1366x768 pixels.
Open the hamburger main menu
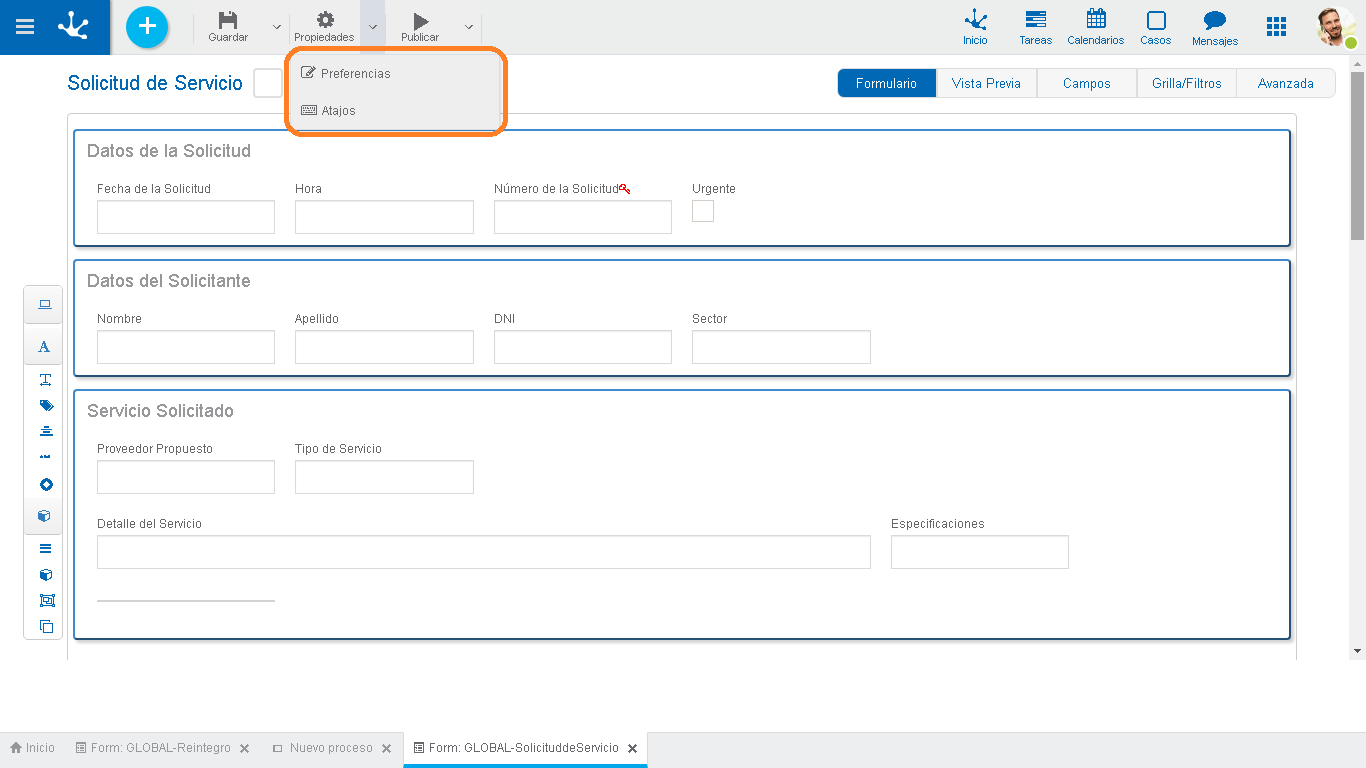tap(25, 27)
